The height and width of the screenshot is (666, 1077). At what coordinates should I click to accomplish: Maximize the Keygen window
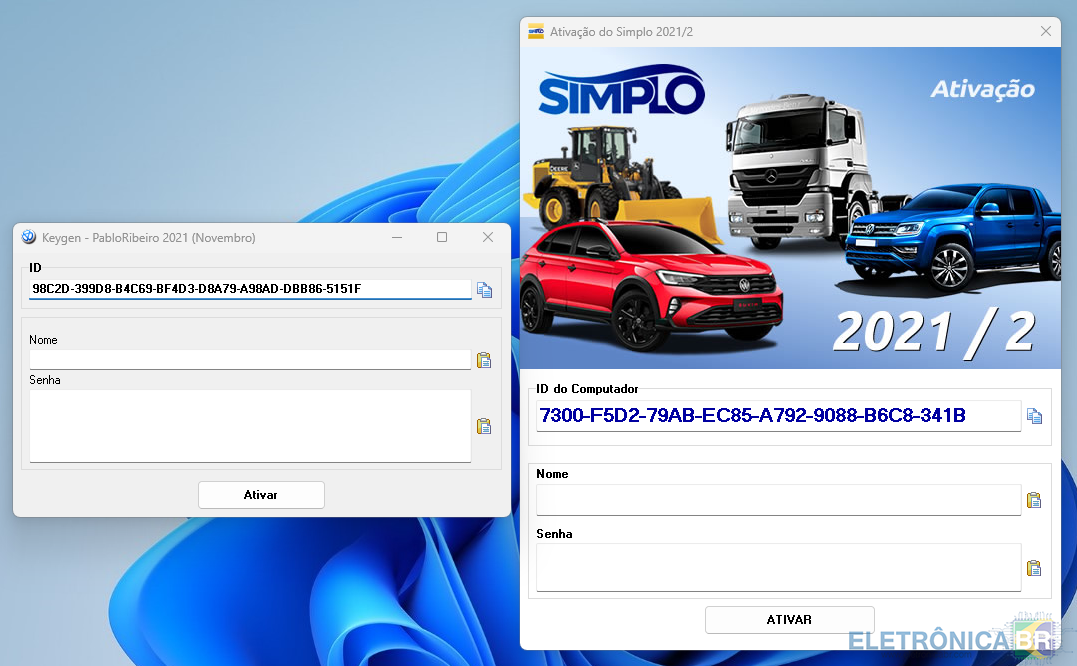[x=442, y=237]
